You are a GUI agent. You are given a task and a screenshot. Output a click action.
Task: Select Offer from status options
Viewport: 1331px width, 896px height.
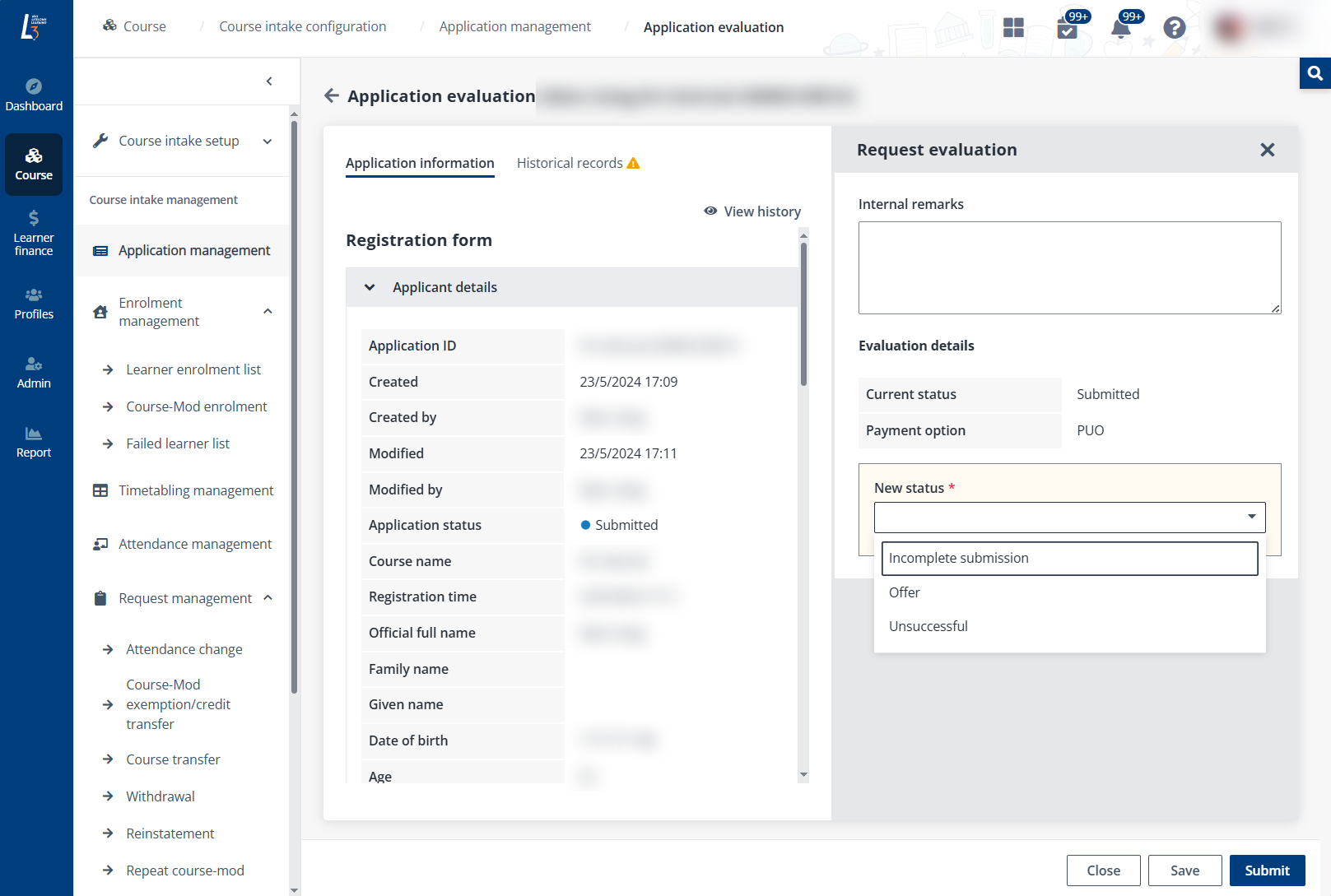905,592
